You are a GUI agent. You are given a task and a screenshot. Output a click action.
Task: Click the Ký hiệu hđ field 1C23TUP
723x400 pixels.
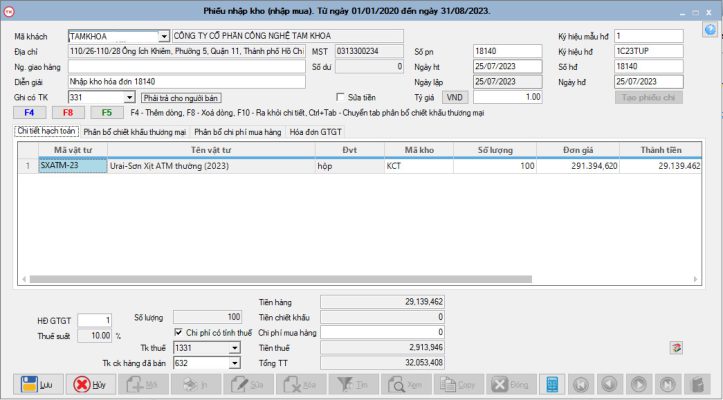[649, 51]
